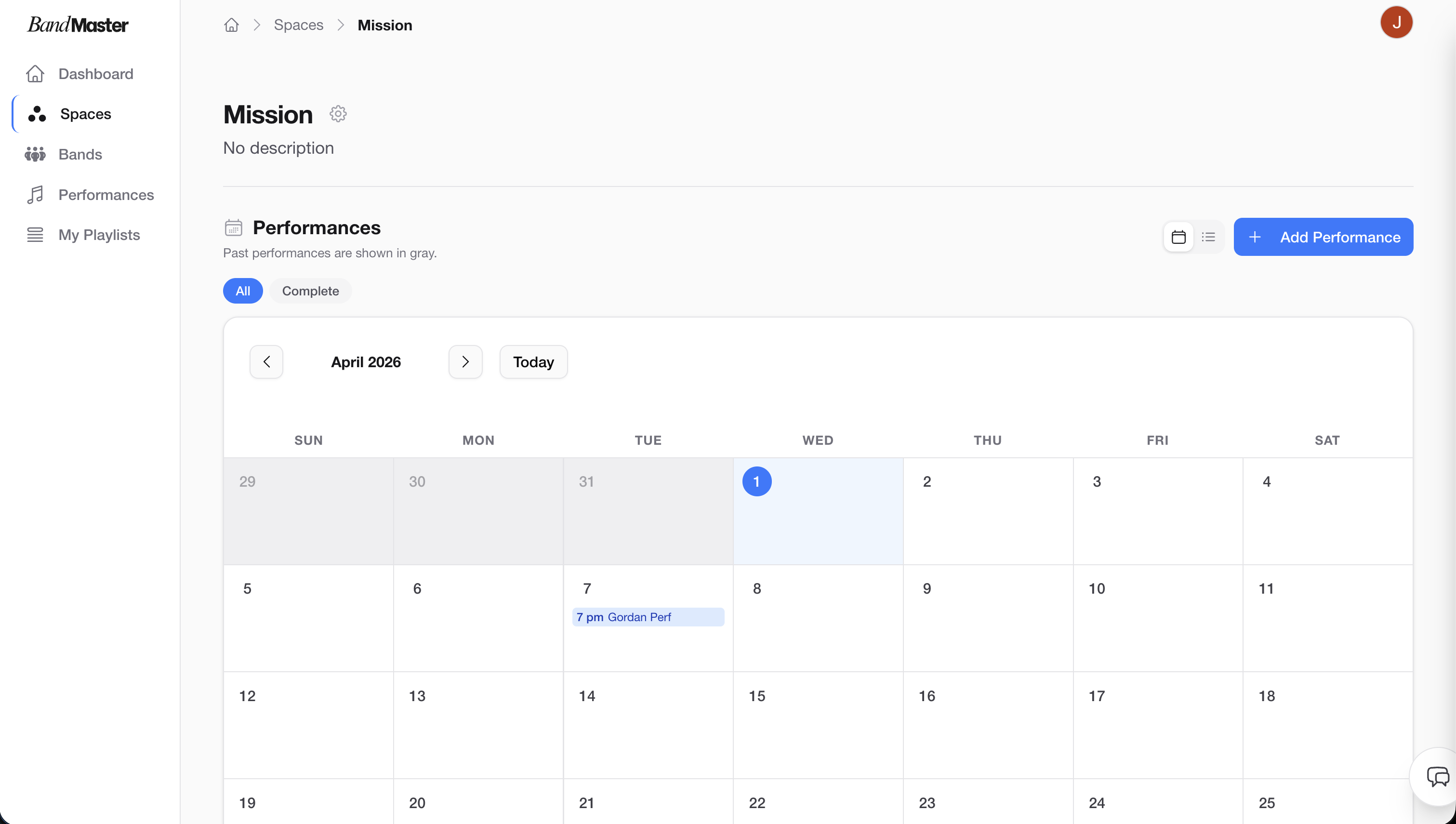Open the Mission settings gear icon
1456x824 pixels.
pos(338,114)
